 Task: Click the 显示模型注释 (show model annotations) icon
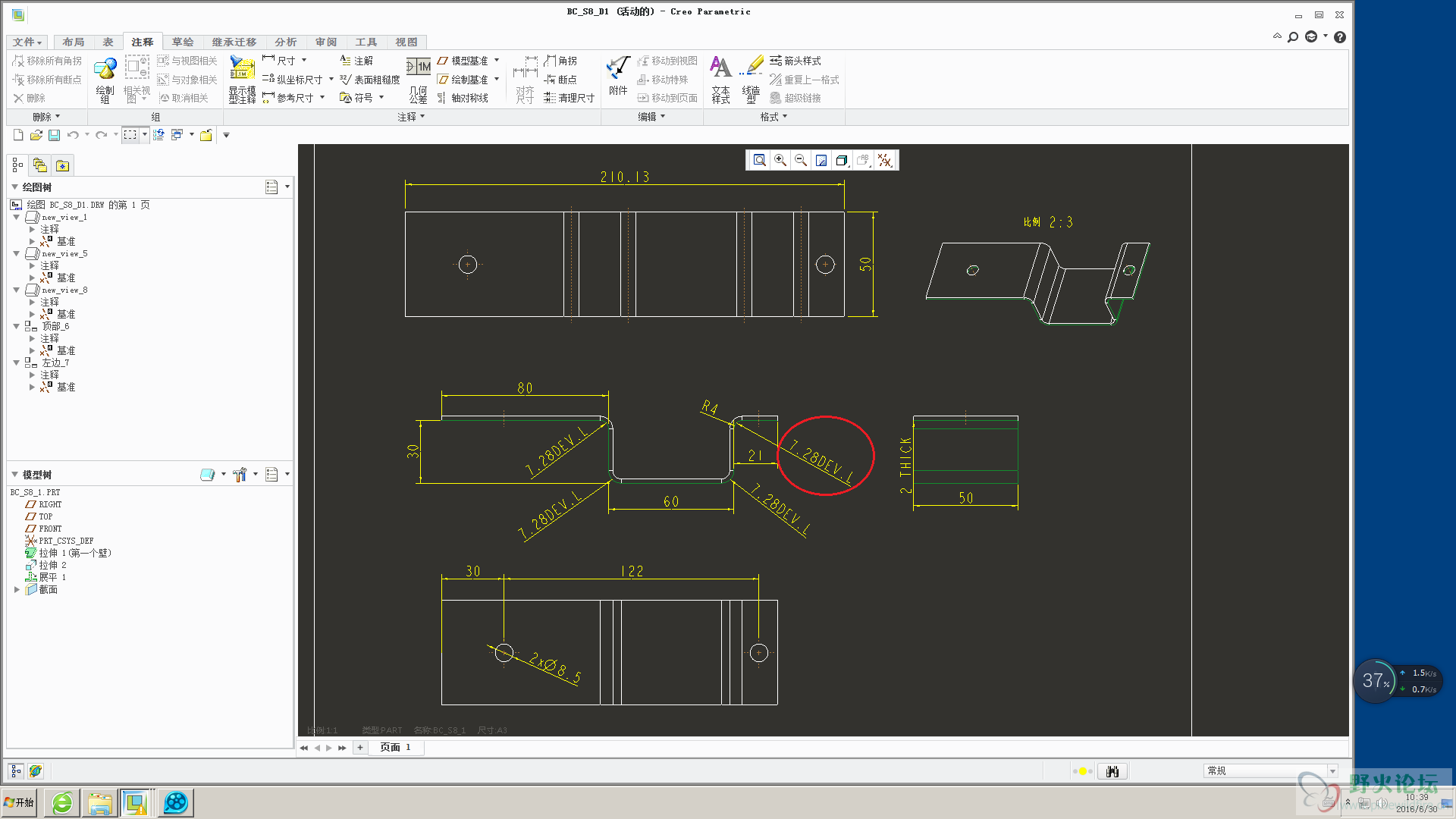(x=242, y=80)
